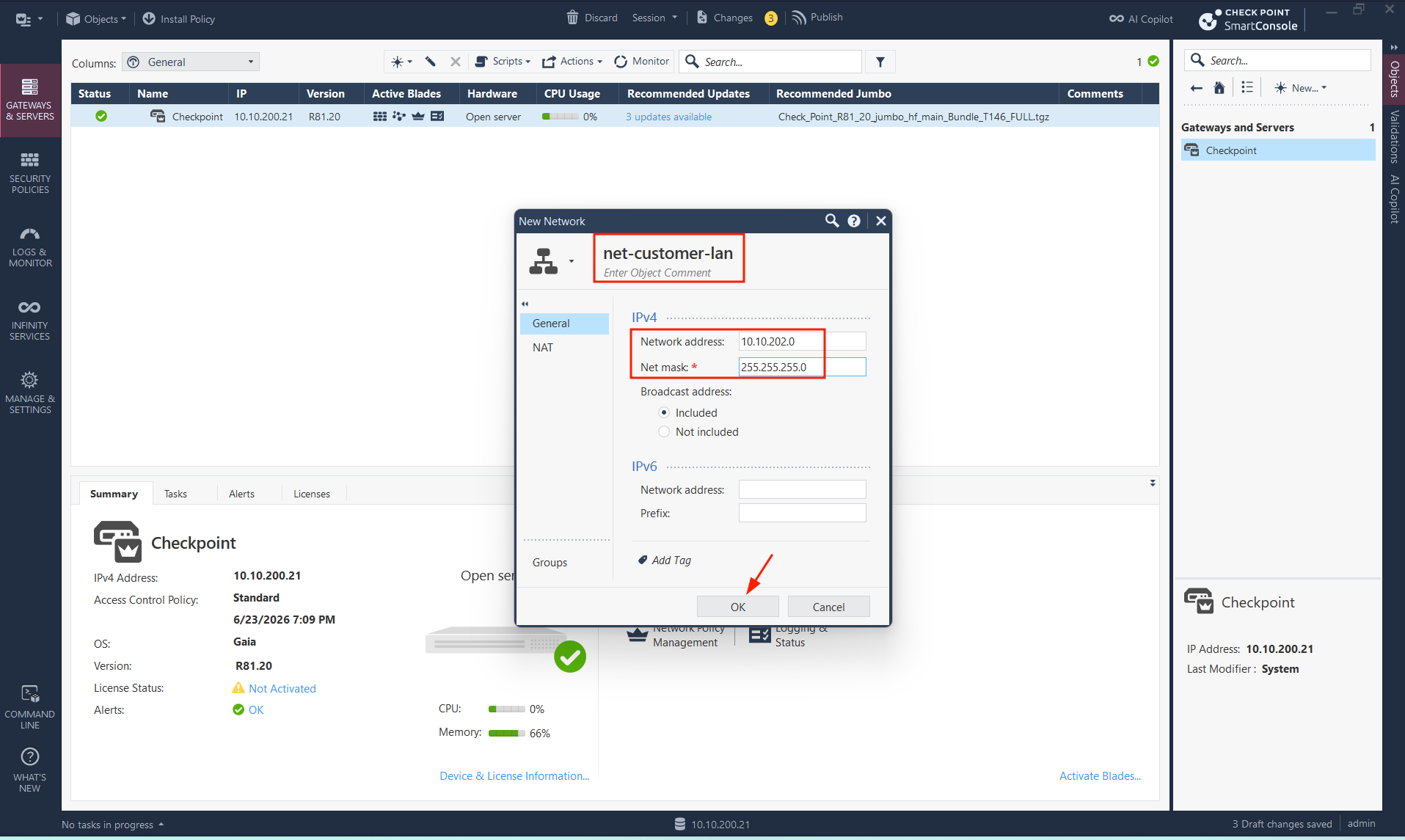Open Logs & Monitor view

[x=30, y=246]
